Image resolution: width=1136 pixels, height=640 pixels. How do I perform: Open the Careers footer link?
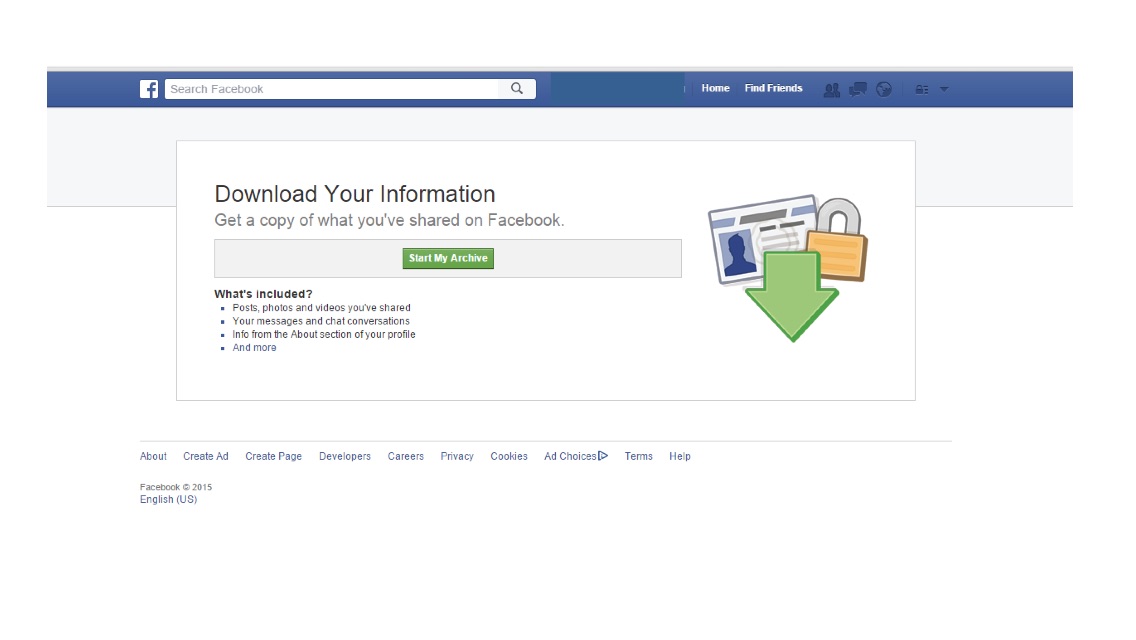(x=406, y=456)
